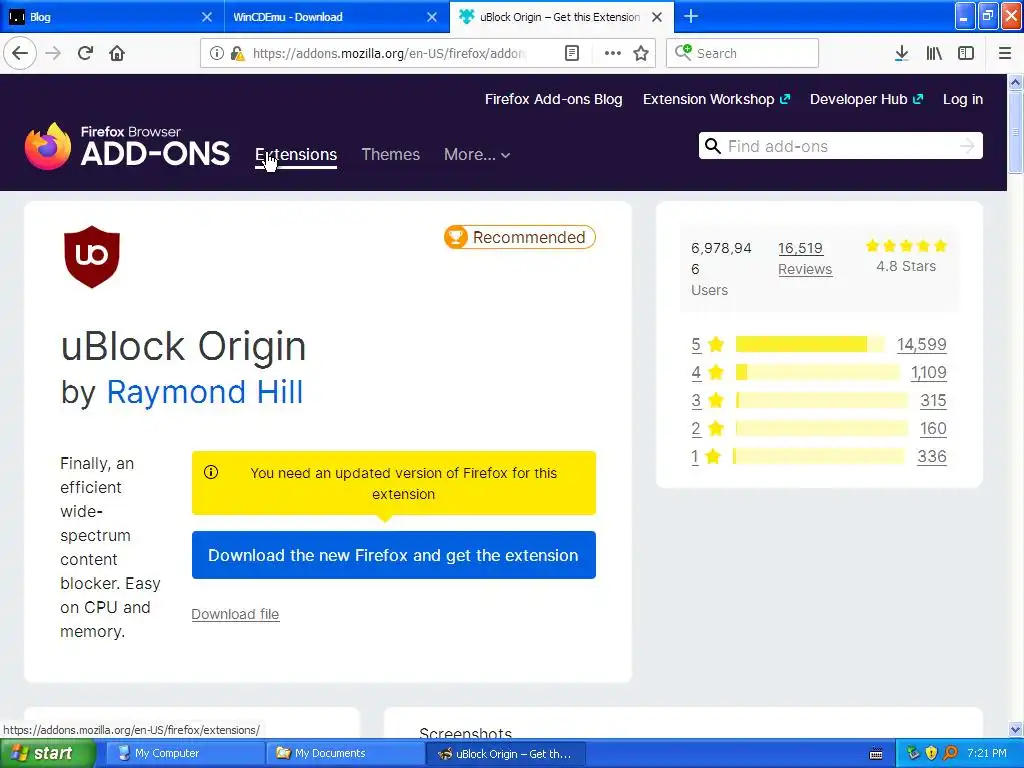
Task: View 3-star reviews count 315
Action: tap(933, 400)
